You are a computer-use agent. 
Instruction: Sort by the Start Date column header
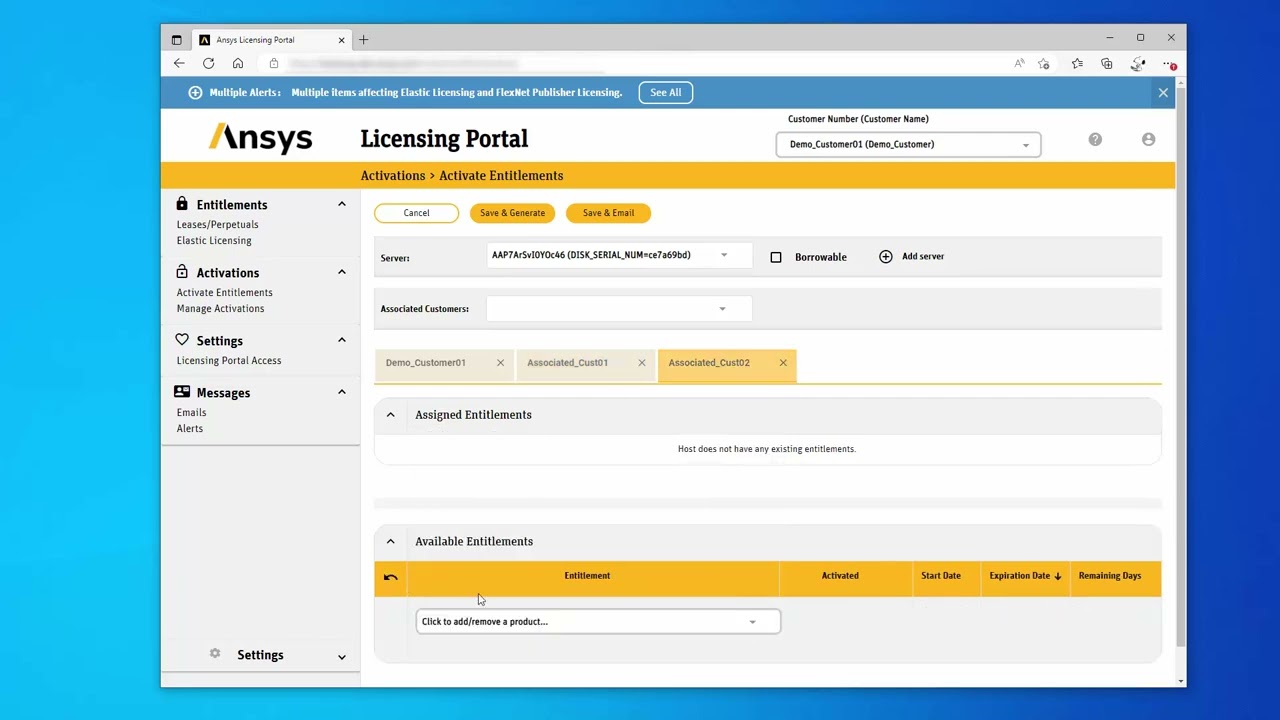[x=941, y=576]
